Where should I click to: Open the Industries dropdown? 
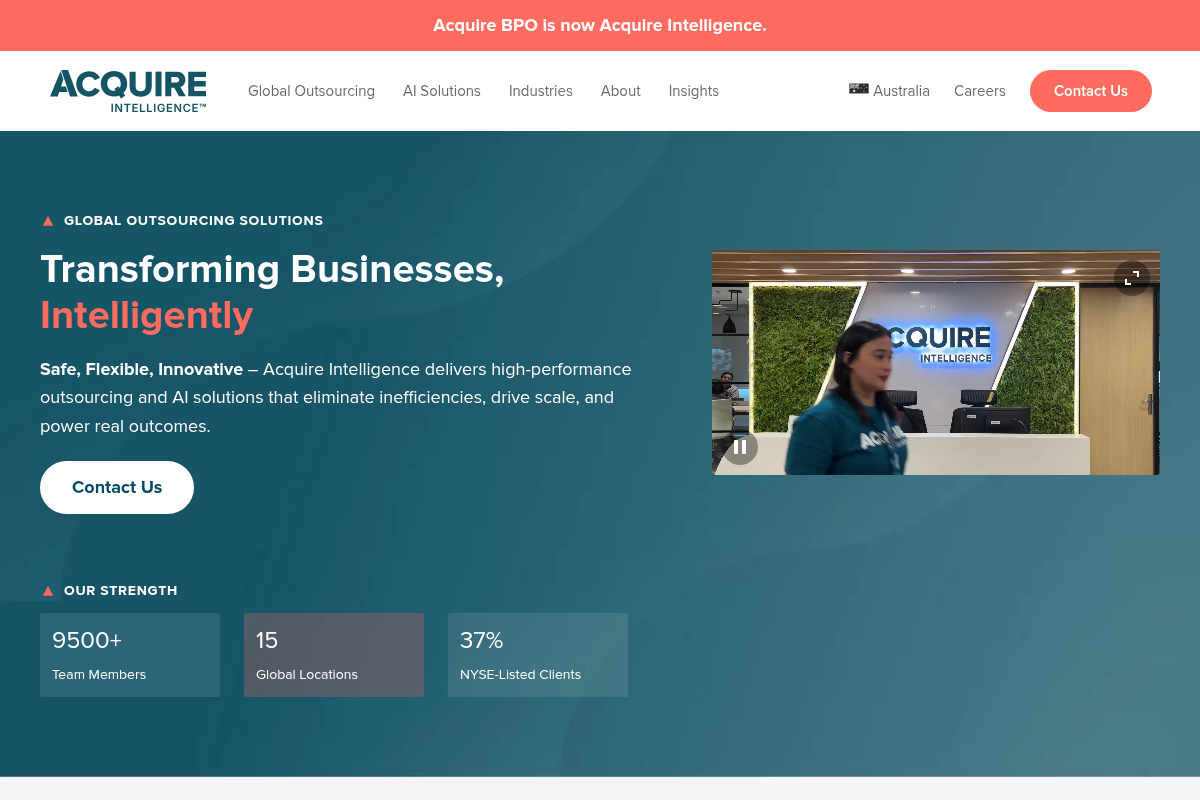pos(540,91)
